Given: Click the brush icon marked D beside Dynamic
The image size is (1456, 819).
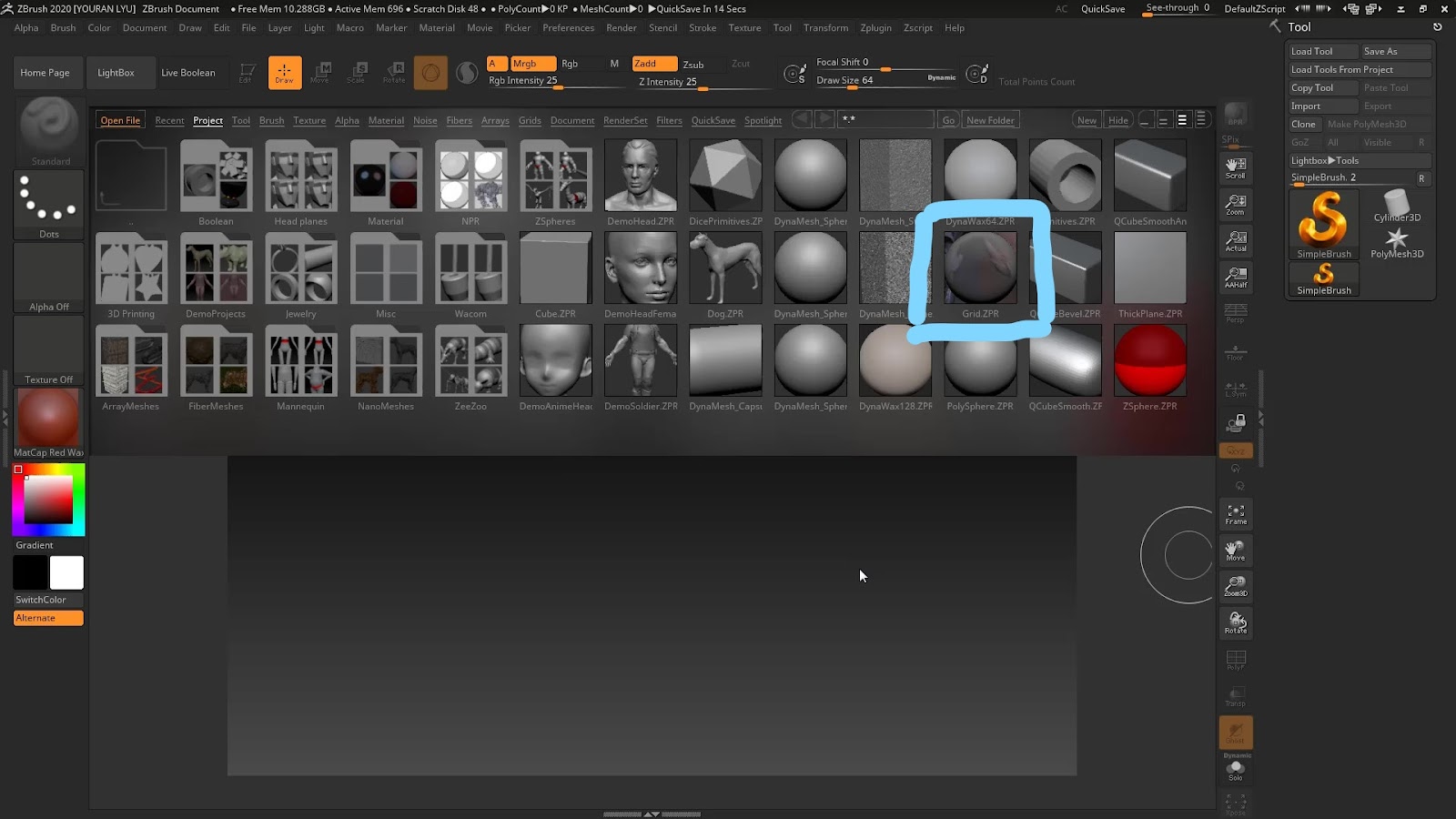Looking at the screenshot, I should pyautogui.click(x=976, y=74).
